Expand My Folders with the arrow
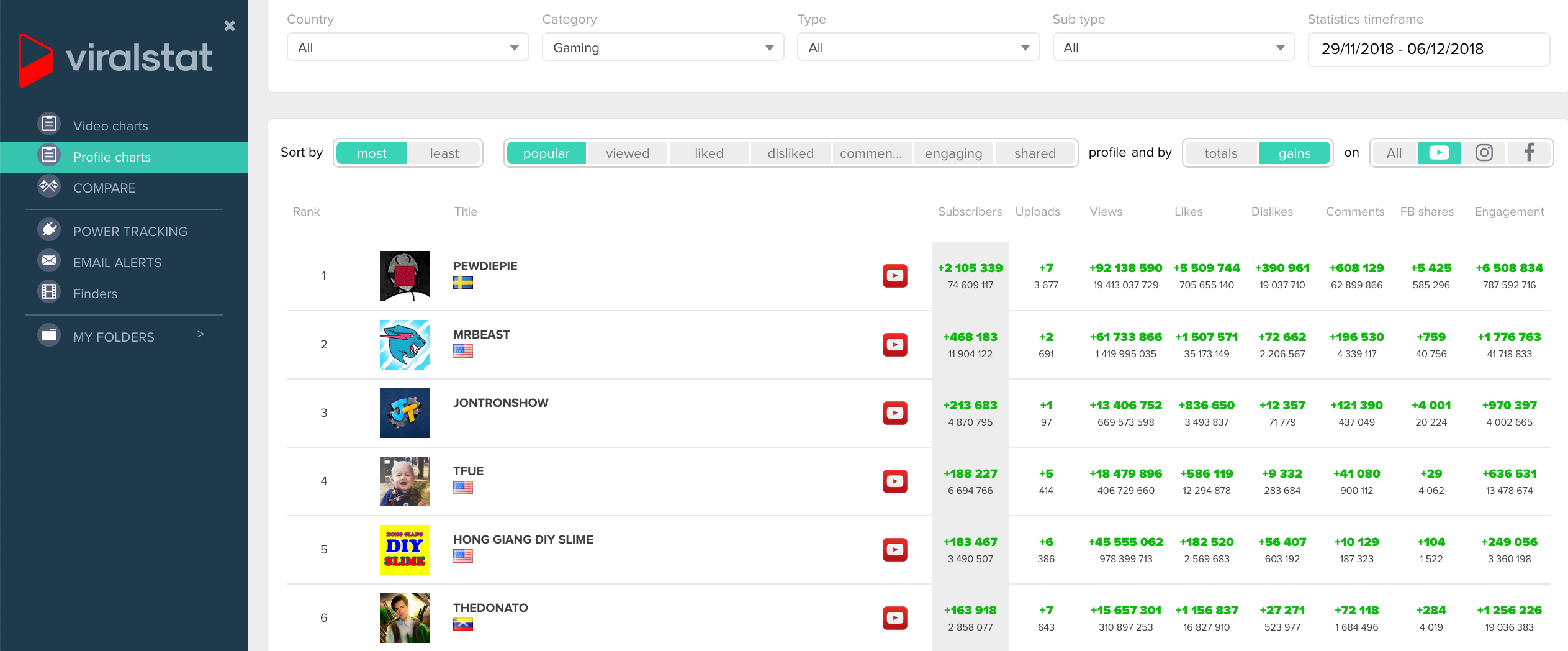This screenshot has height=651, width=1568. tap(201, 334)
